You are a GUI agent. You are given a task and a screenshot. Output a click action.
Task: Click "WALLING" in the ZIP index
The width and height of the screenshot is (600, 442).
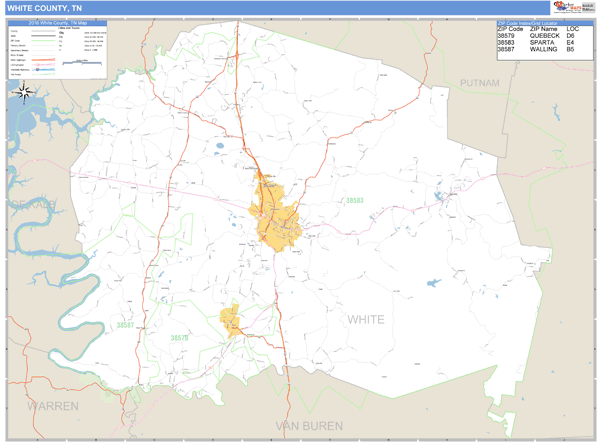(543, 49)
